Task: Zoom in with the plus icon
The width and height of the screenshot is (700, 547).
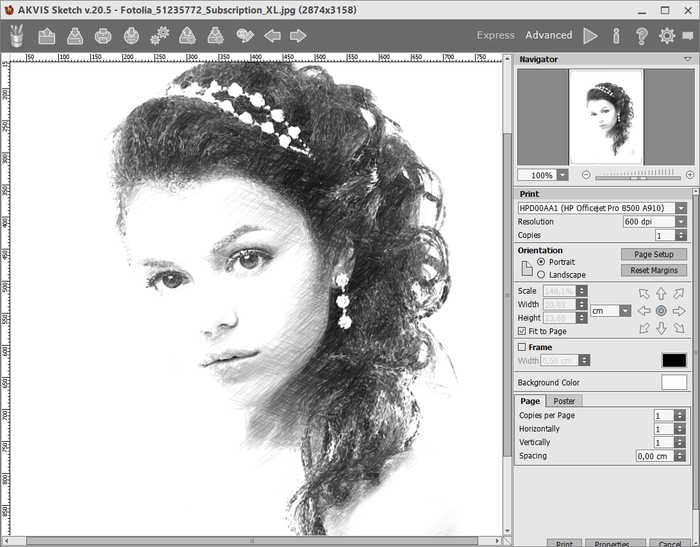Action: tap(690, 175)
